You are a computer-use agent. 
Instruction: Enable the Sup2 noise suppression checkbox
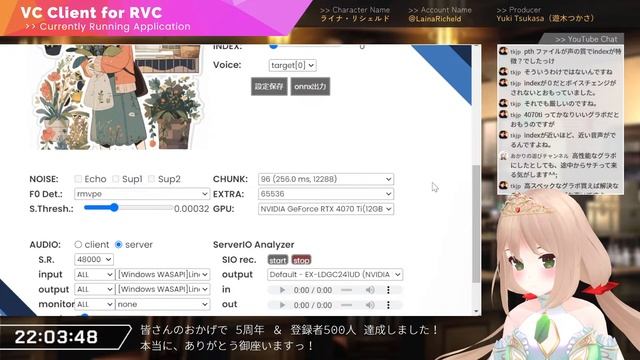[151, 179]
